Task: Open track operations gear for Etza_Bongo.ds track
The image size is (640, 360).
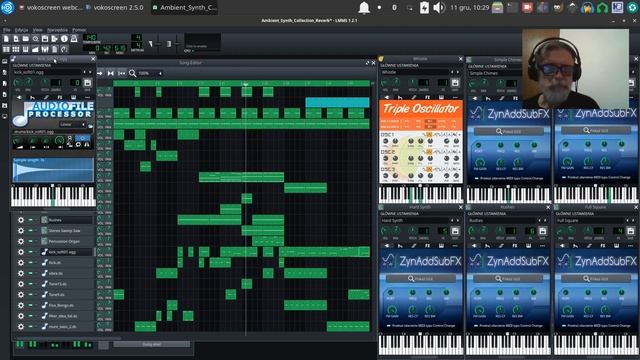Action: [20, 305]
